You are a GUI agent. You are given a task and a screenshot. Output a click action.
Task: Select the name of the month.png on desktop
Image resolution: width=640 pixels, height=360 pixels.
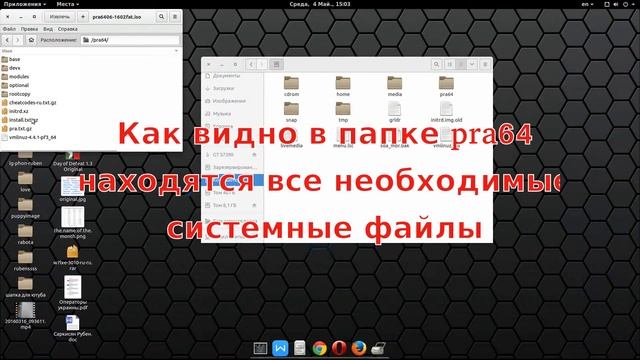pyautogui.click(x=73, y=222)
